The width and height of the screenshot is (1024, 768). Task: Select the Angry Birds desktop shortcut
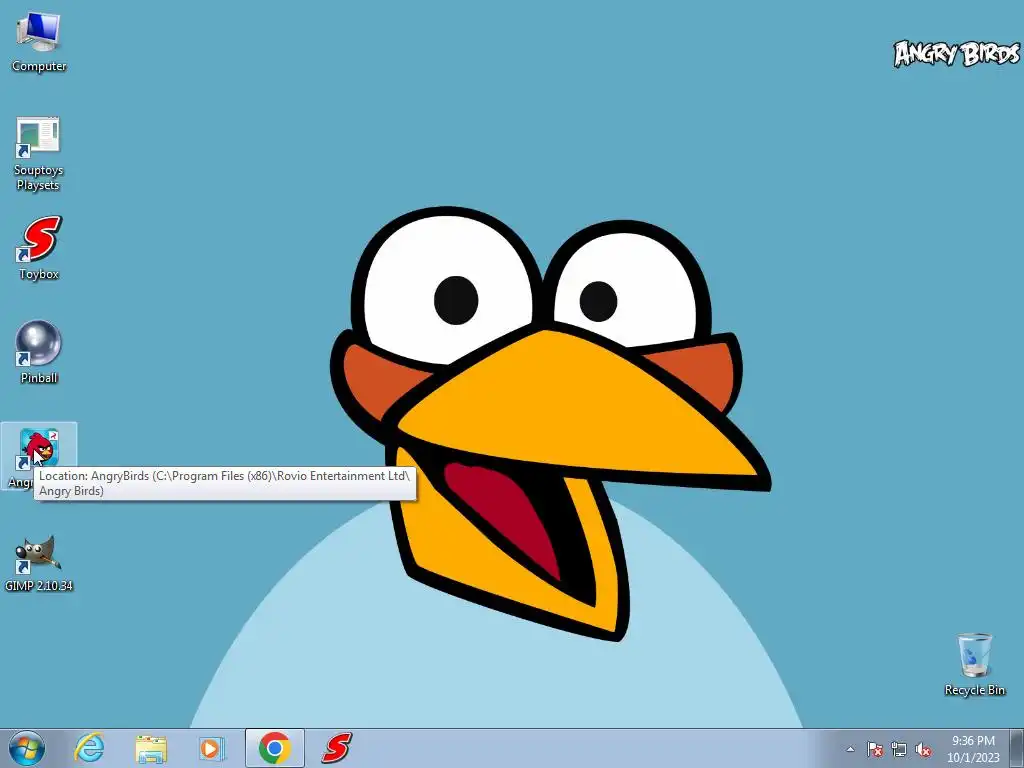tap(39, 455)
